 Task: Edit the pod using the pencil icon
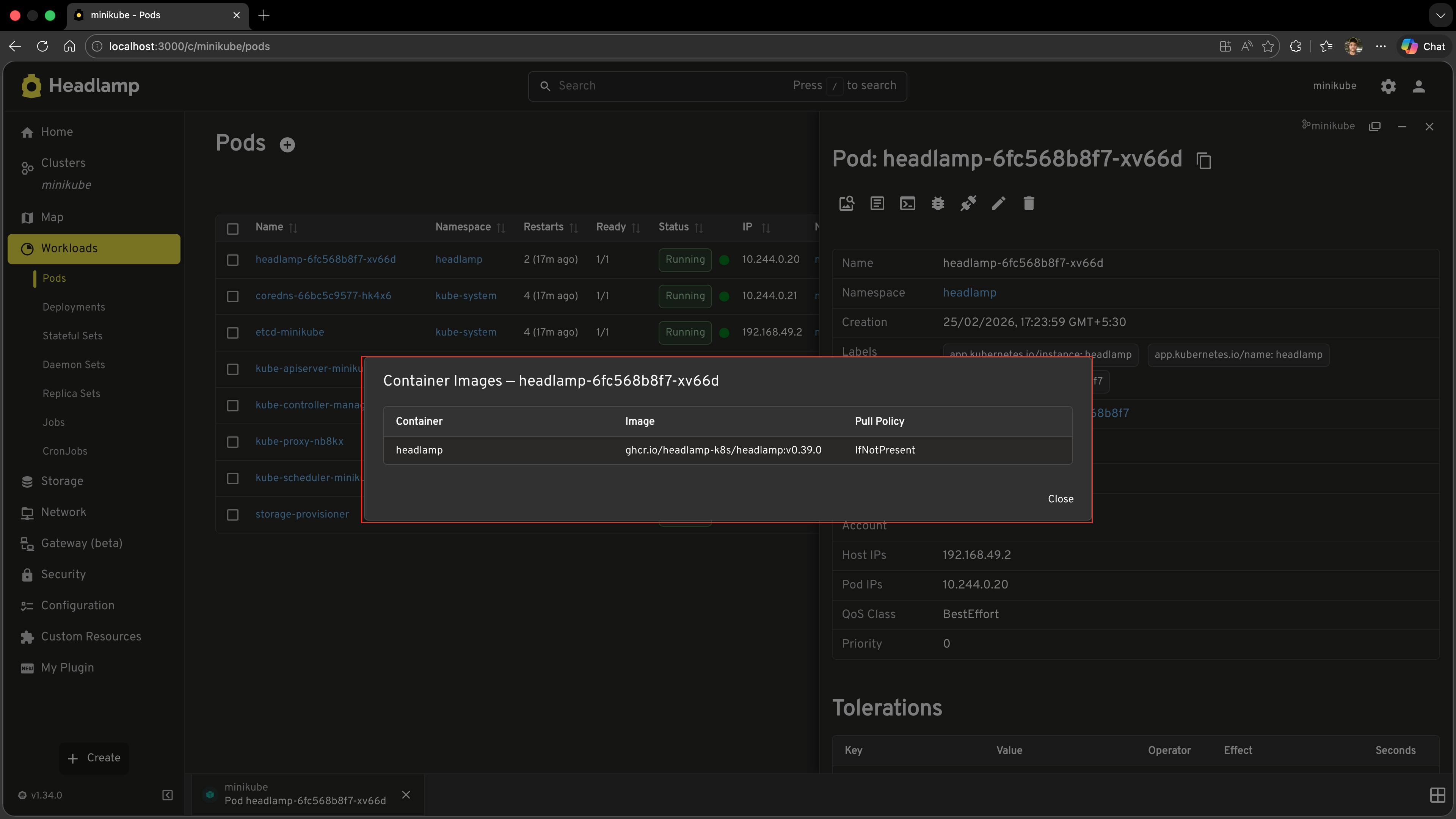(x=998, y=204)
